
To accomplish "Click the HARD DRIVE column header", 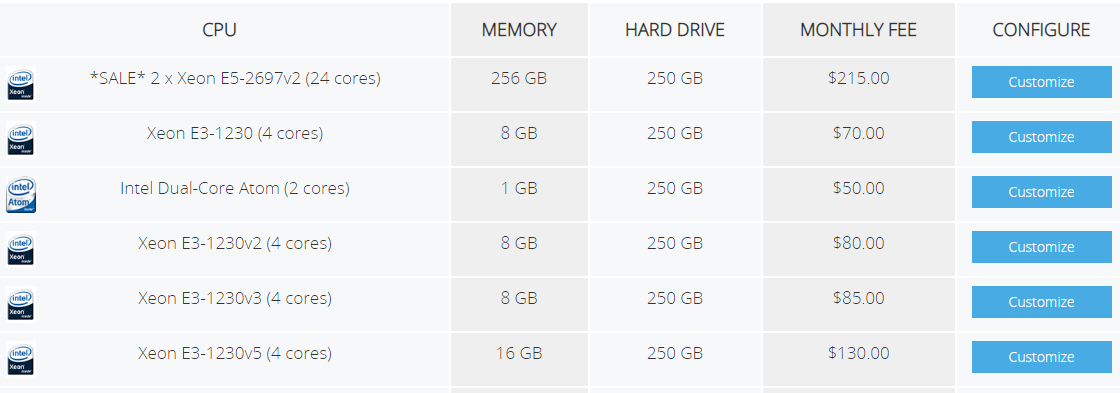I will [675, 30].
